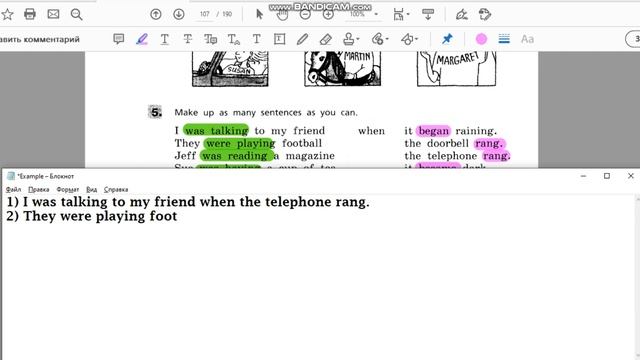The height and width of the screenshot is (360, 640).
Task: Click the scrolling mode icon
Action: click(428, 14)
